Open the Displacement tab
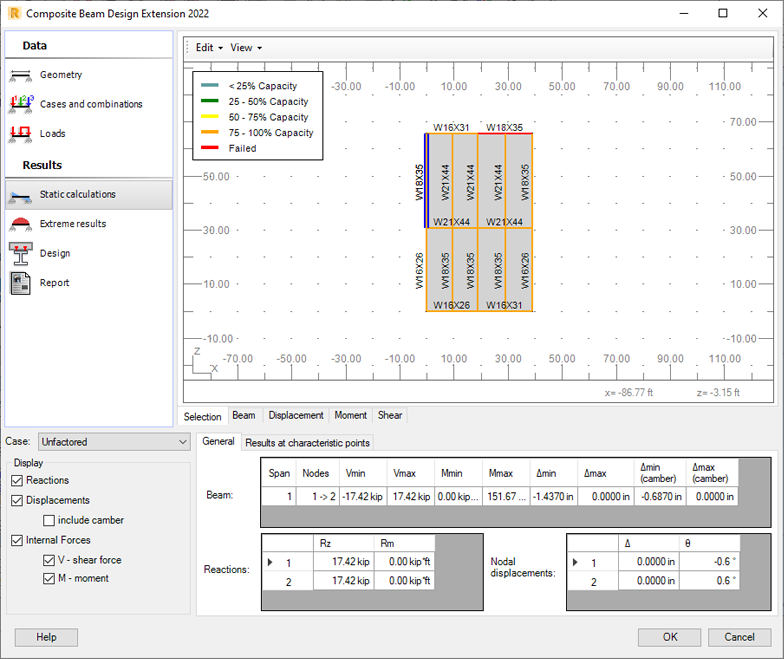 [x=296, y=416]
